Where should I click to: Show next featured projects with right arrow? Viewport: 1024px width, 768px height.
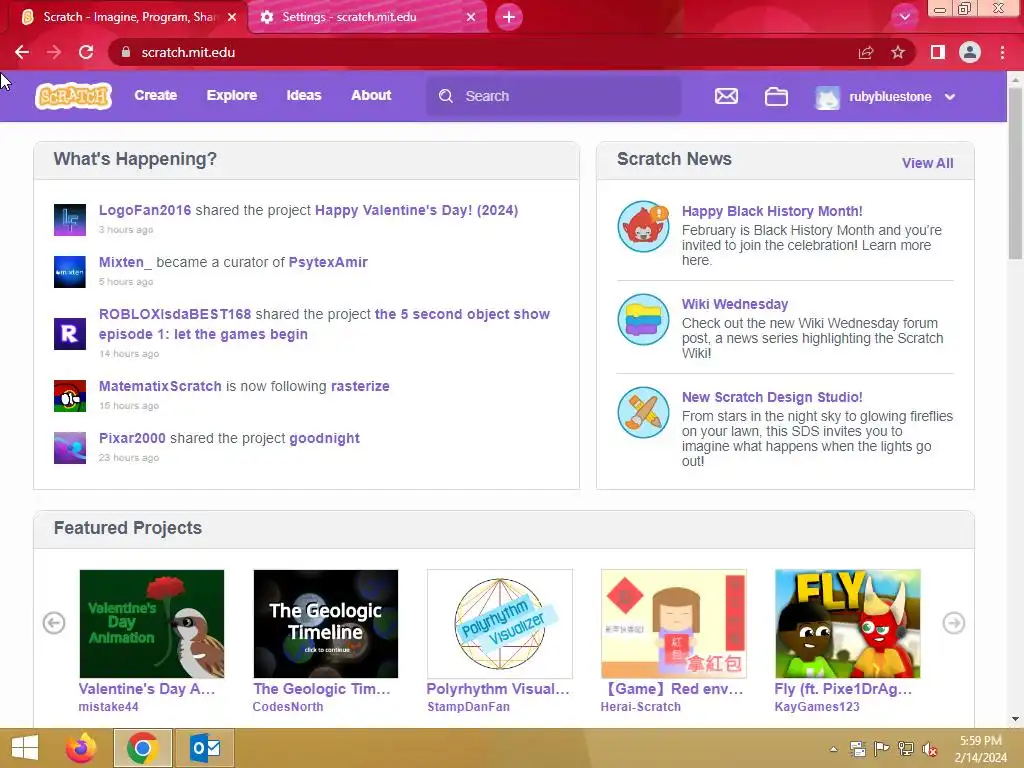click(x=953, y=623)
